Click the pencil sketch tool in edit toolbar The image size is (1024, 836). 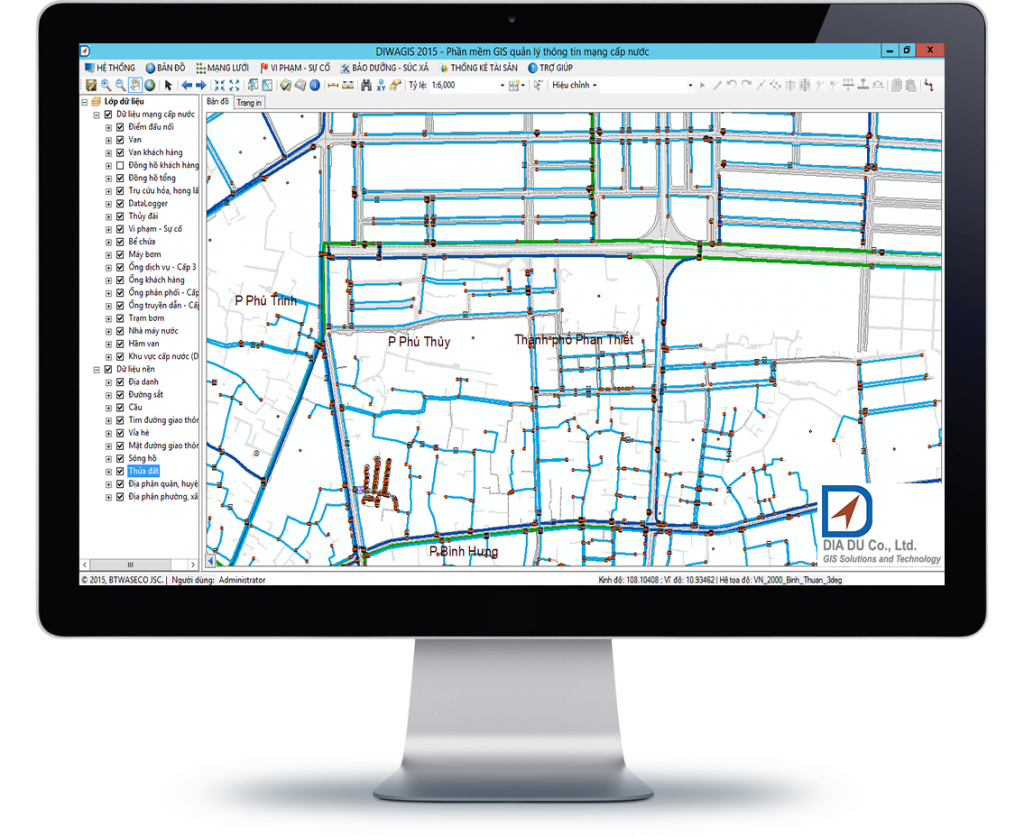coord(717,85)
